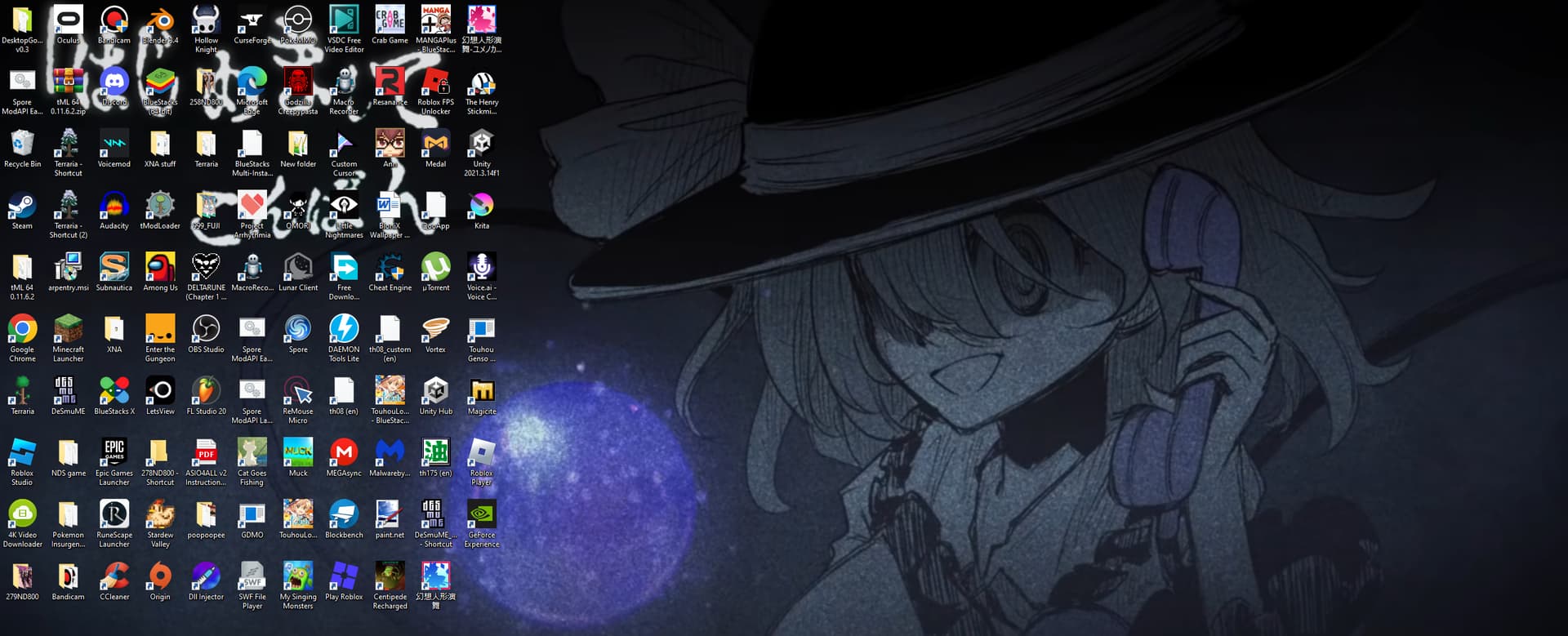Select the MEGAsync icon
This screenshot has width=1568, height=636.
[x=344, y=453]
